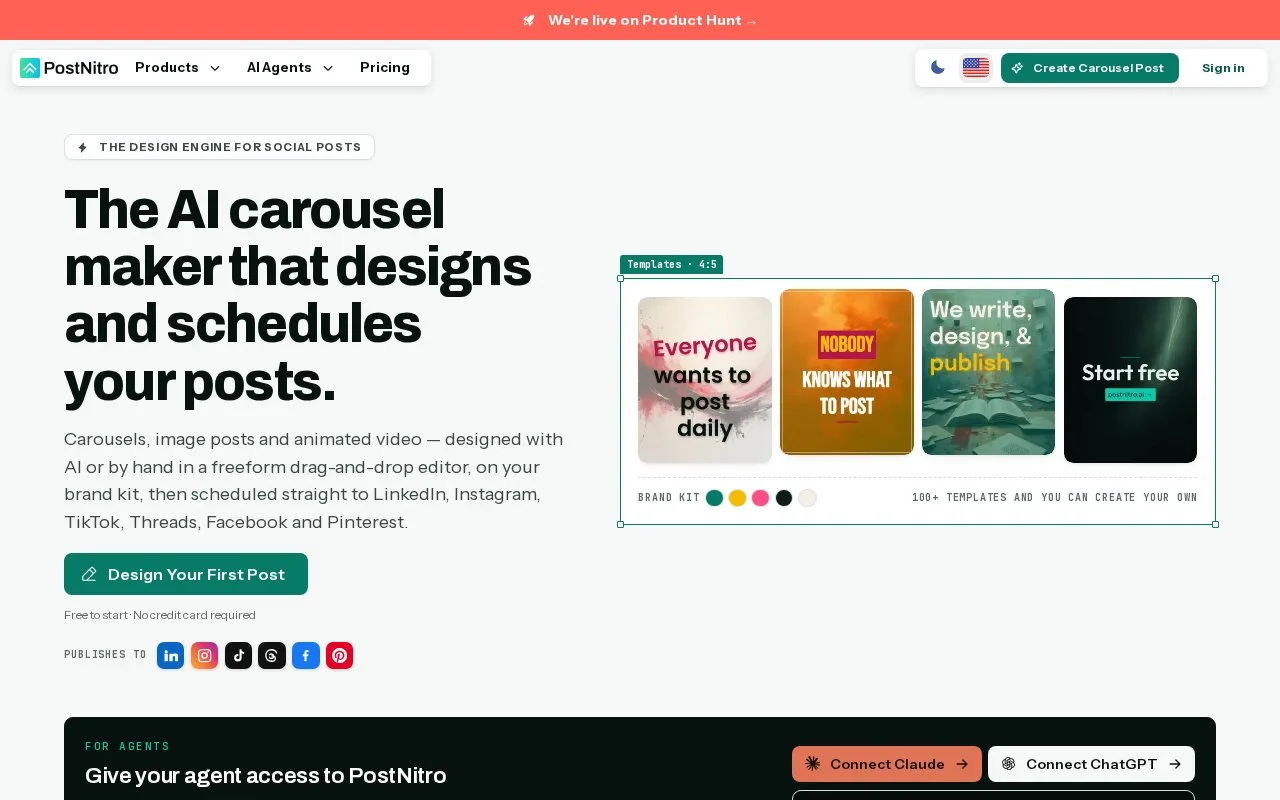This screenshot has width=1280, height=800.
Task: Select the 'Everyone wants to post daily' template
Action: (x=705, y=380)
